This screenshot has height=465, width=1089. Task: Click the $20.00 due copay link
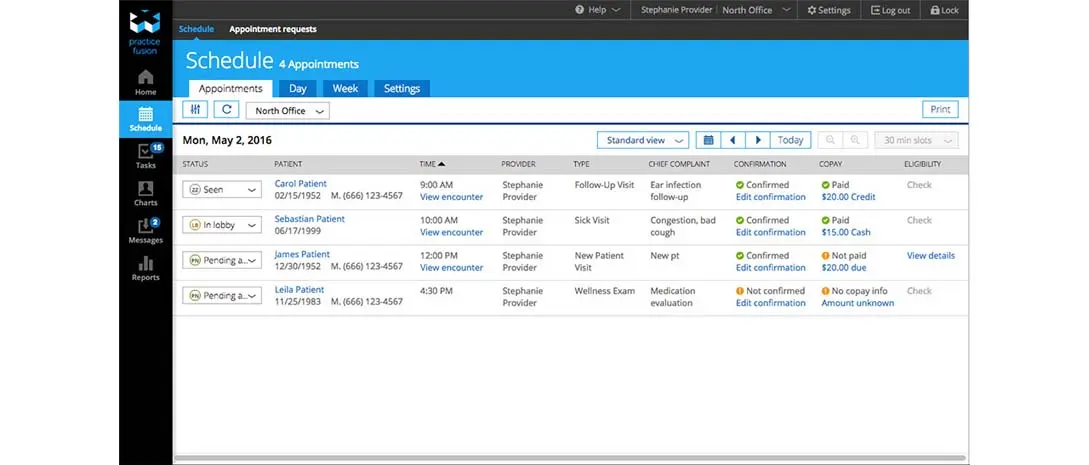844,268
